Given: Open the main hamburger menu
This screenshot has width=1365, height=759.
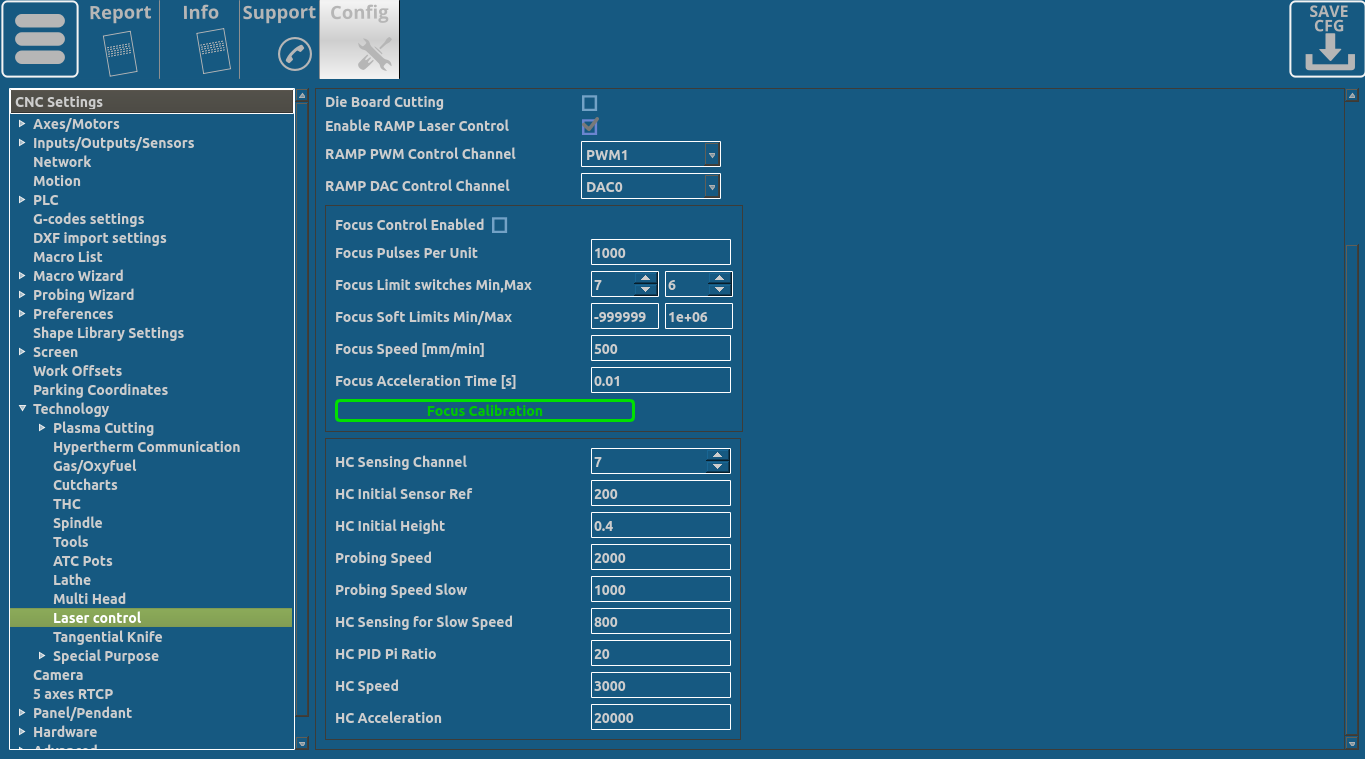Looking at the screenshot, I should [40, 40].
